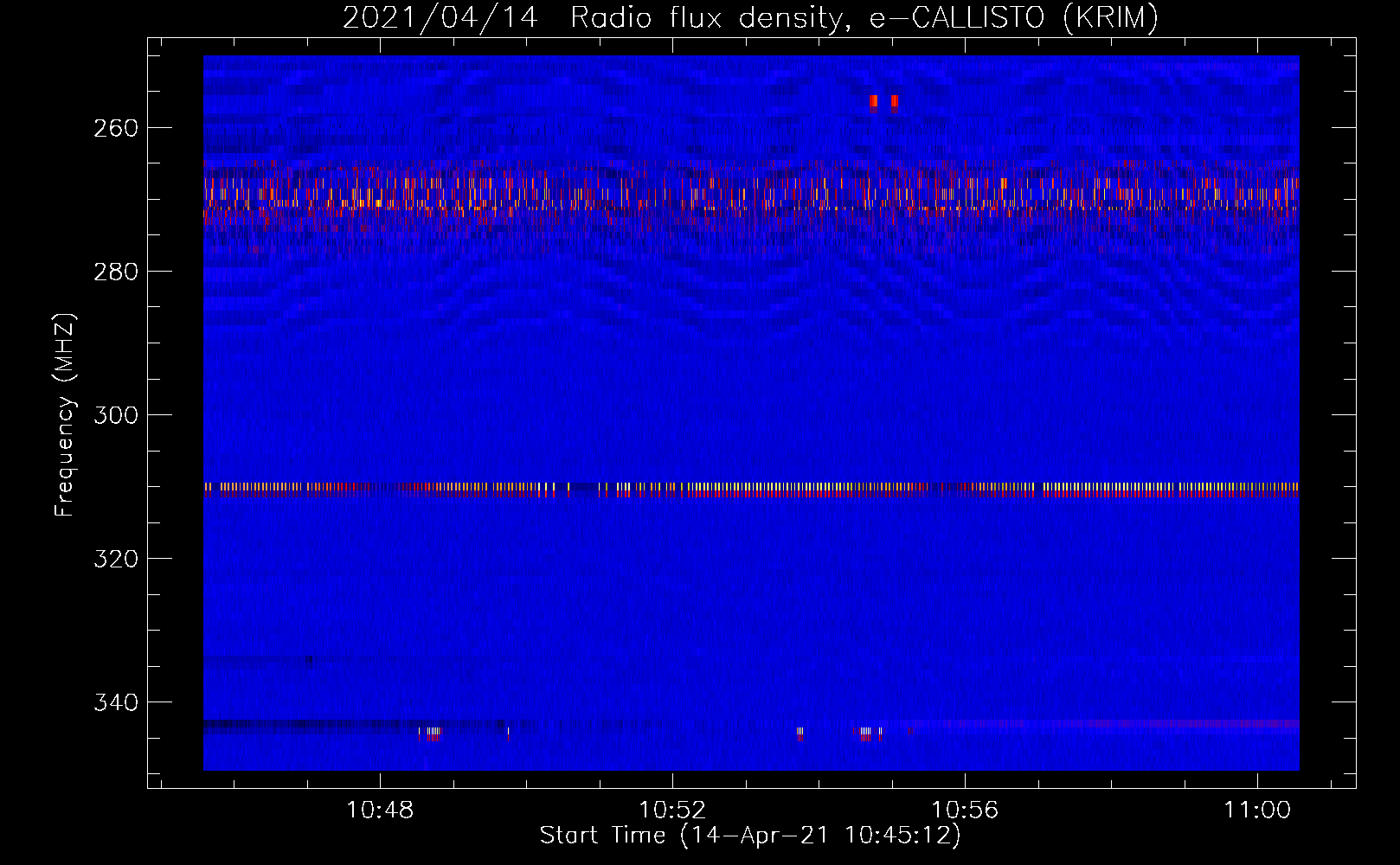Click the left red burst near 257 MHz
This screenshot has width=1400, height=865.
[874, 103]
